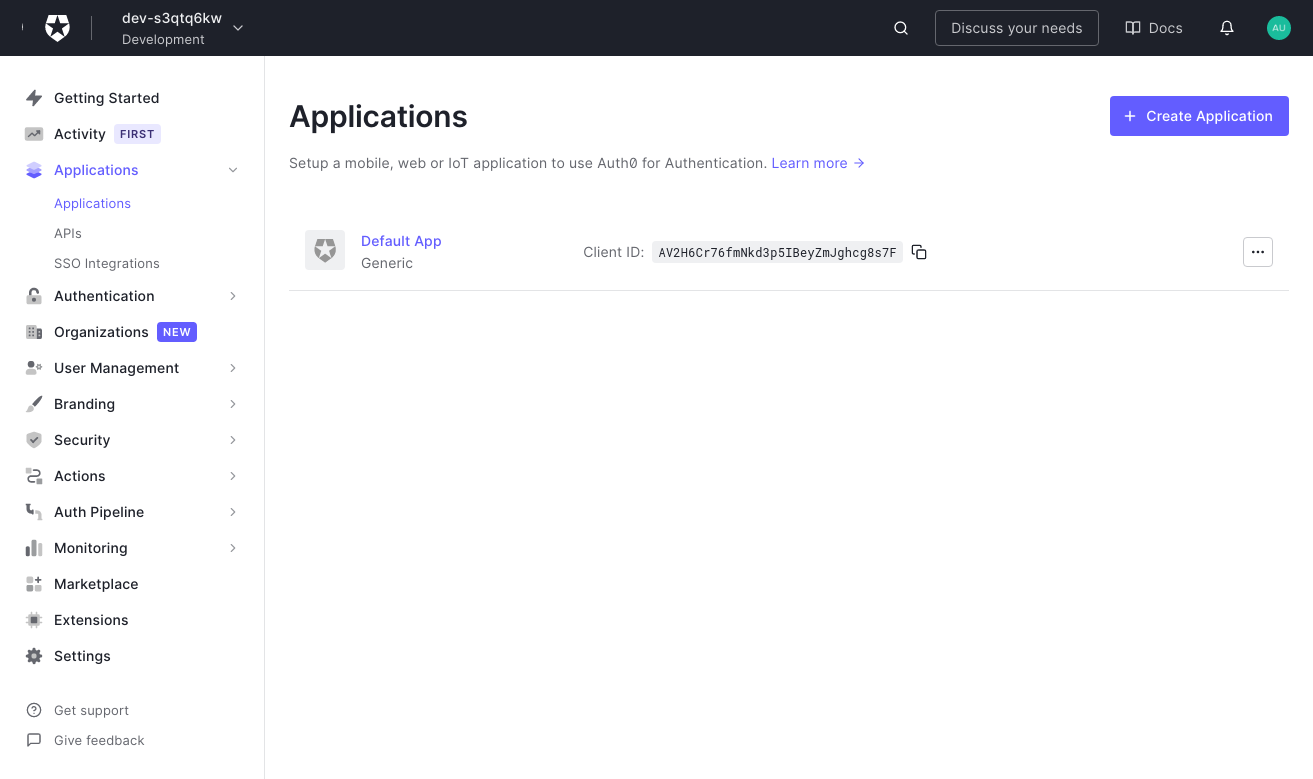Click the Activity chart icon

pyautogui.click(x=34, y=134)
